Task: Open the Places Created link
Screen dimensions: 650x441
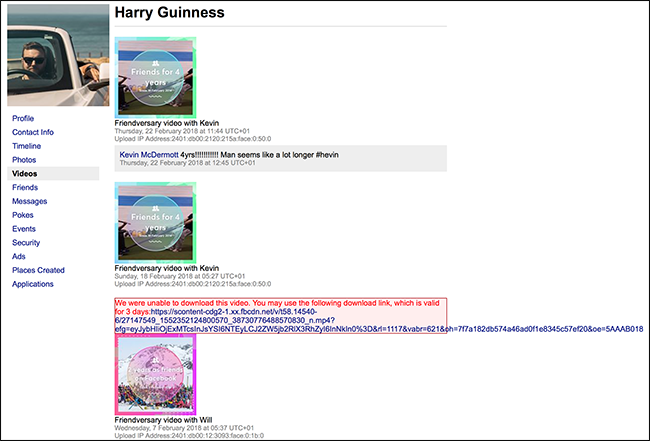Action: pyautogui.click(x=38, y=270)
